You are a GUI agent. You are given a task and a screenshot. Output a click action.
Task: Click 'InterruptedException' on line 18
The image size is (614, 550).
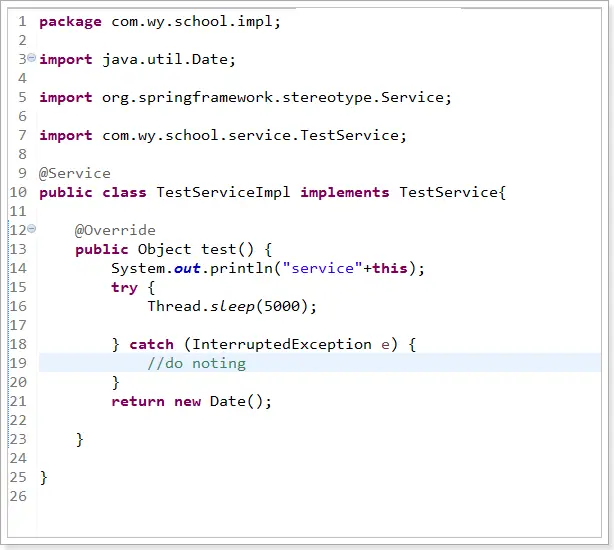(x=282, y=344)
